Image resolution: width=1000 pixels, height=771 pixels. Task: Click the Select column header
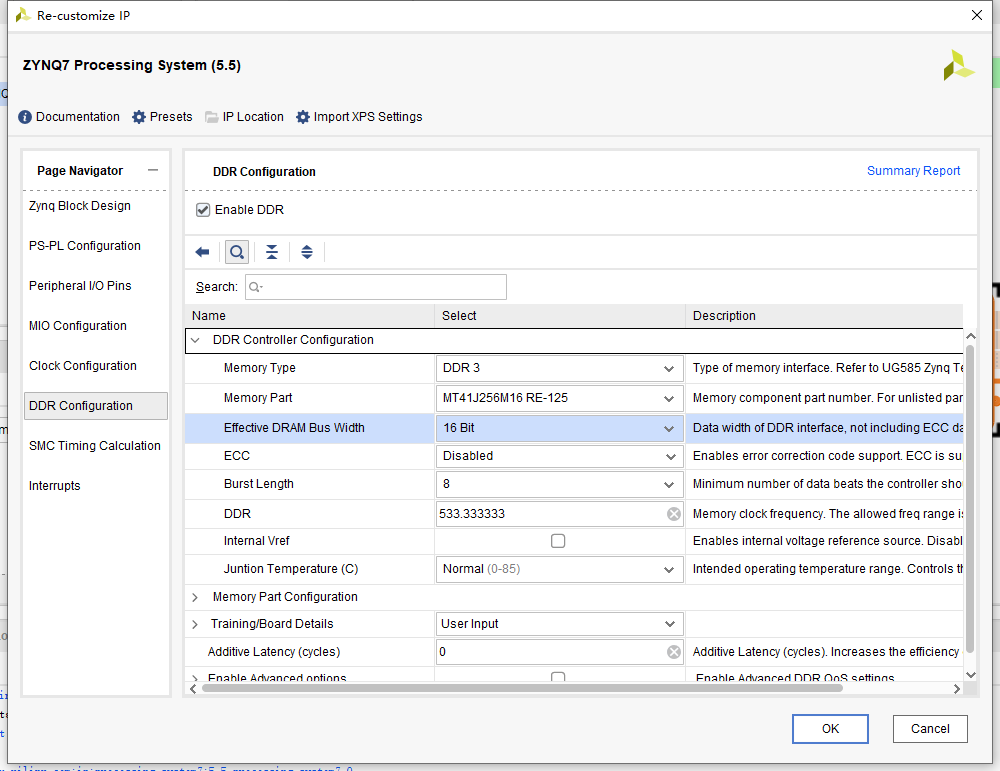tap(560, 316)
